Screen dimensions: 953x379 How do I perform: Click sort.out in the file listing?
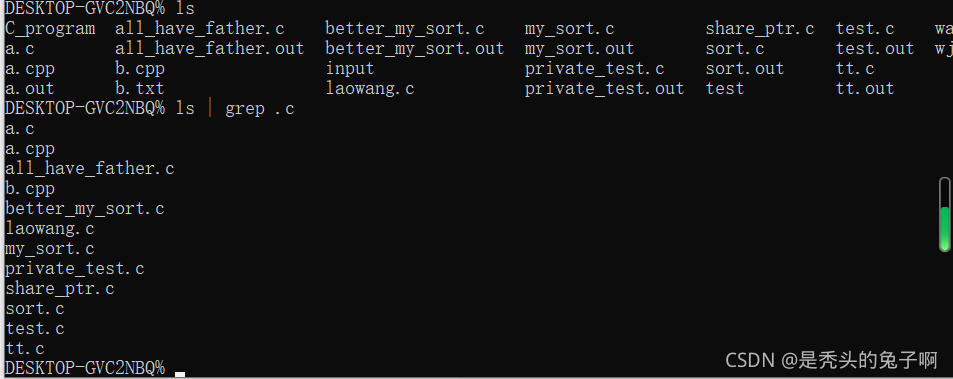pyautogui.click(x=745, y=69)
